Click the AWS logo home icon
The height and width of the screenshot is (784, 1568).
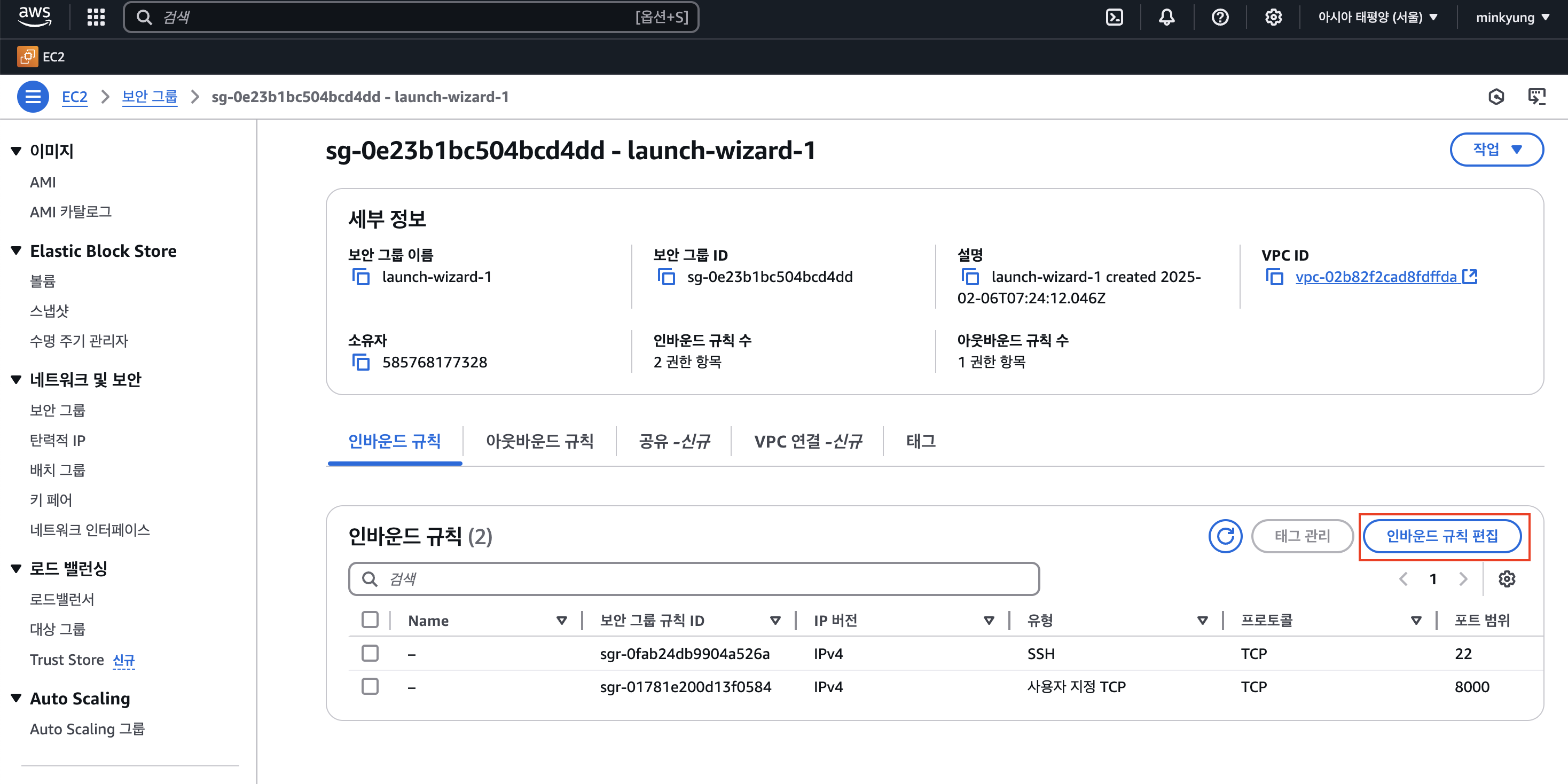pyautogui.click(x=35, y=17)
